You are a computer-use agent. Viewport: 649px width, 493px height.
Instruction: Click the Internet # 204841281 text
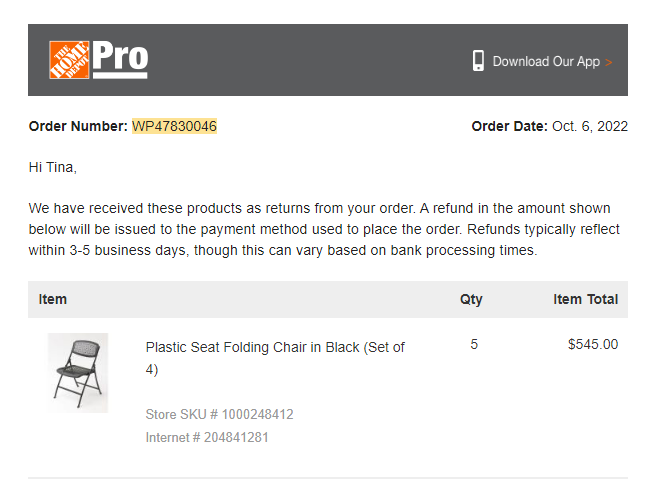point(207,438)
